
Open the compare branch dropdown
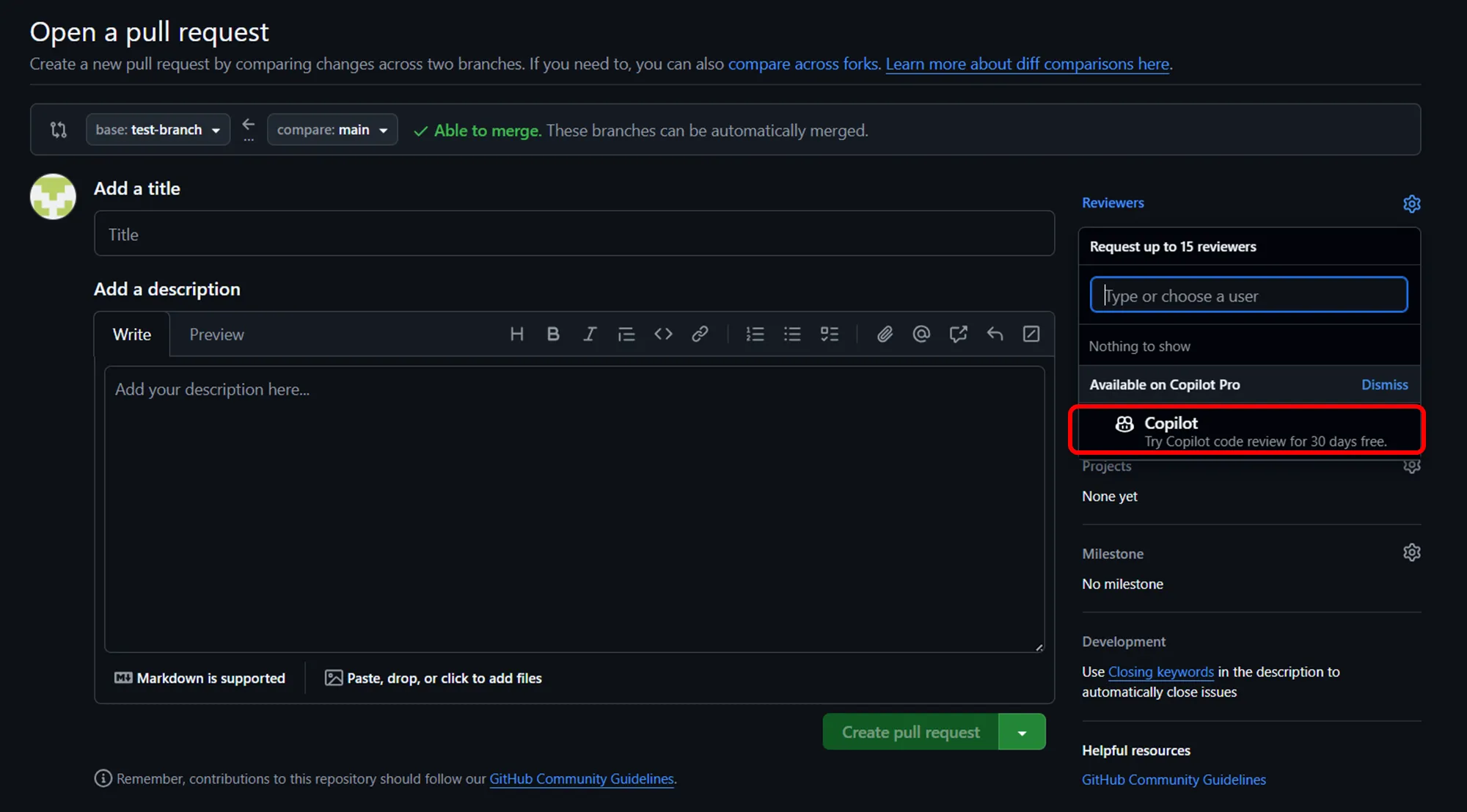click(x=332, y=129)
